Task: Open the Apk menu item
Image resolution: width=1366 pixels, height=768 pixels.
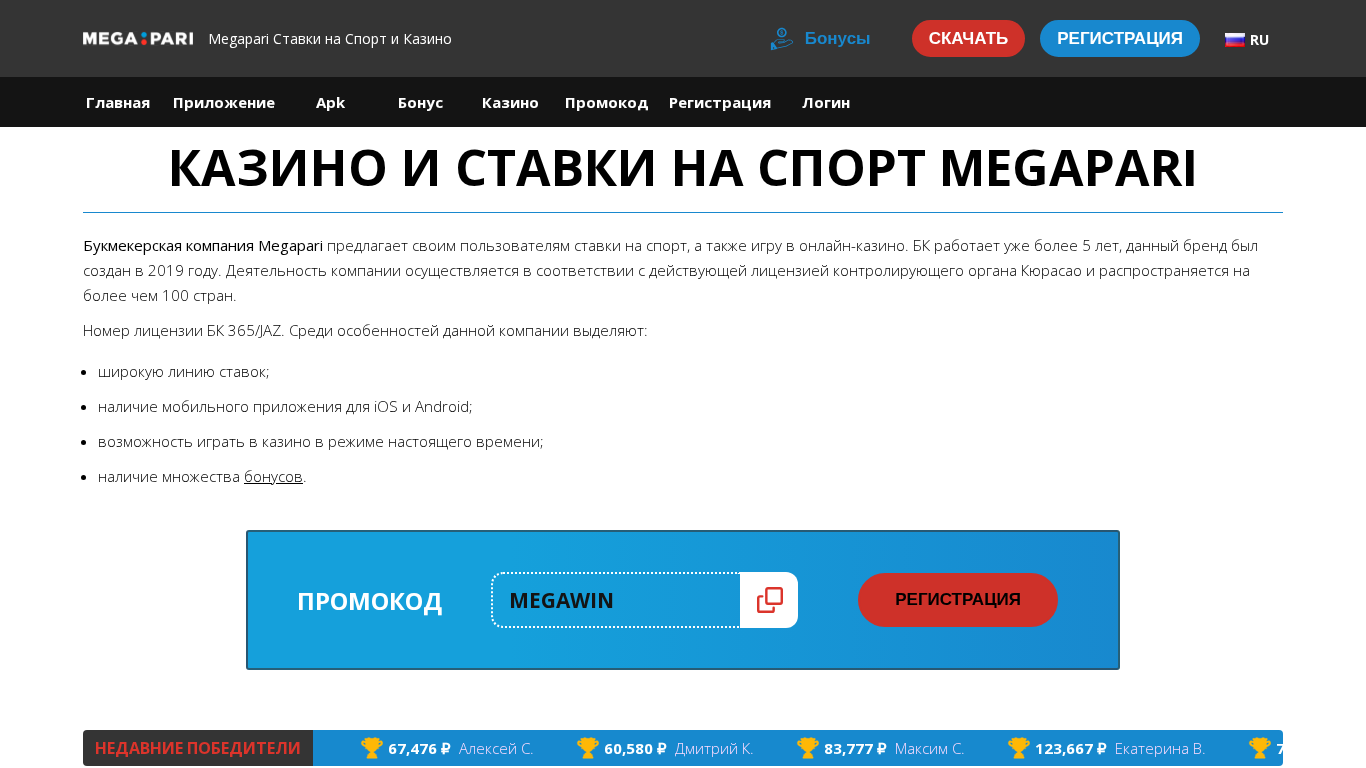Action: [330, 102]
